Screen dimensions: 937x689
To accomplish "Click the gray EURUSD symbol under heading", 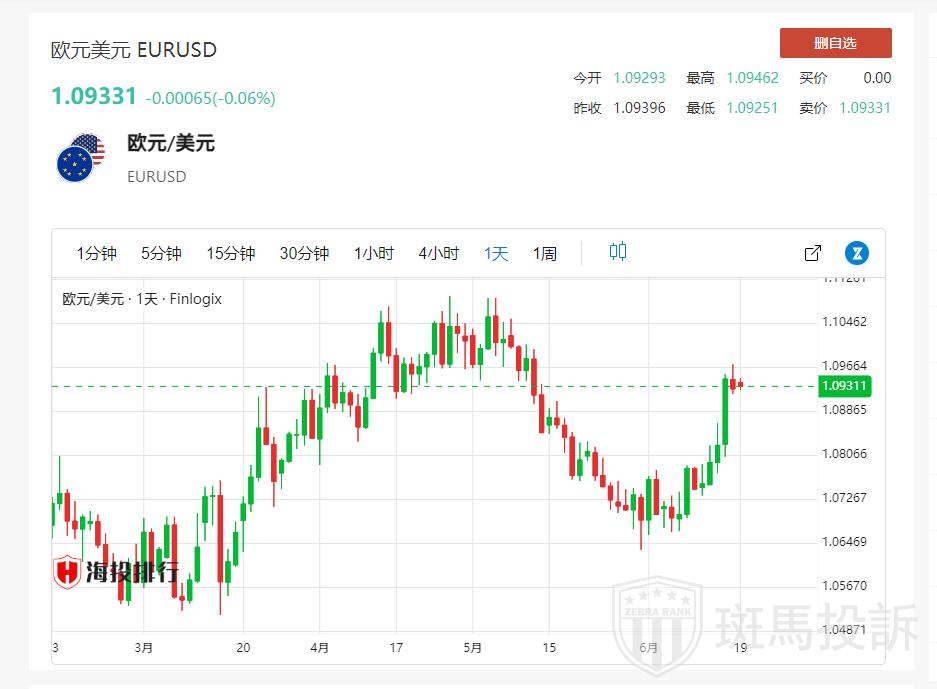I will point(157,177).
